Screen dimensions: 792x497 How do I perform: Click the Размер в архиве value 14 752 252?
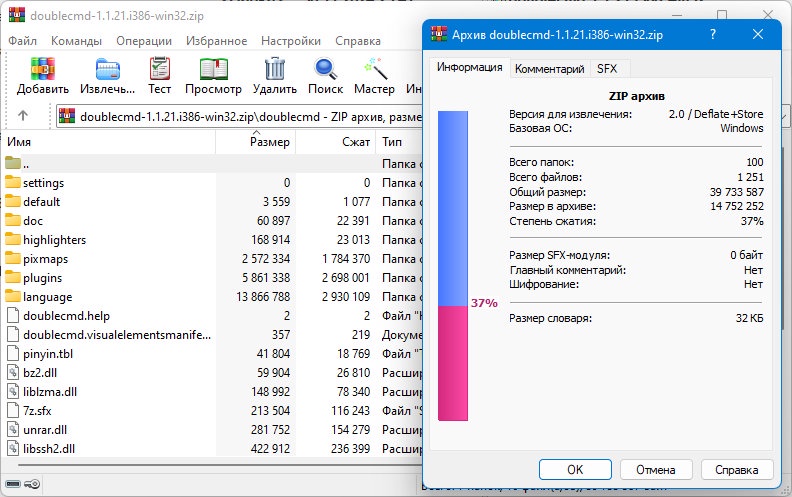click(x=736, y=206)
